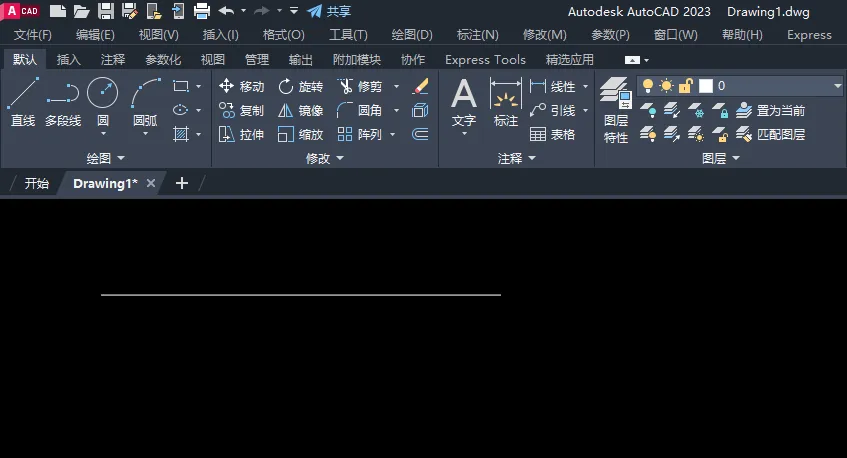Activate the Rotate (旋转) tool
The height and width of the screenshot is (458, 847).
tap(300, 86)
